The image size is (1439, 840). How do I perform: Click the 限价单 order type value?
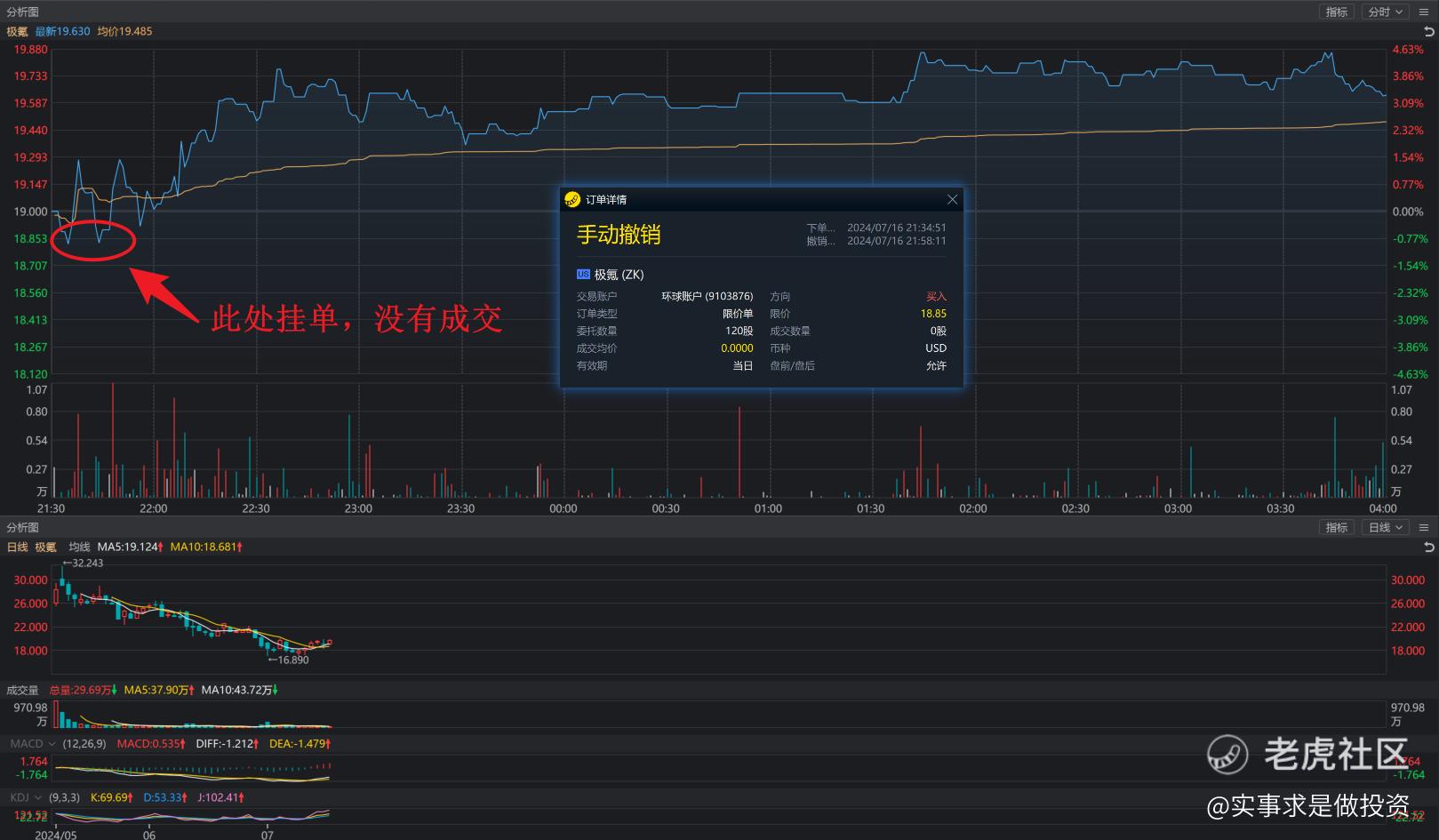click(738, 314)
